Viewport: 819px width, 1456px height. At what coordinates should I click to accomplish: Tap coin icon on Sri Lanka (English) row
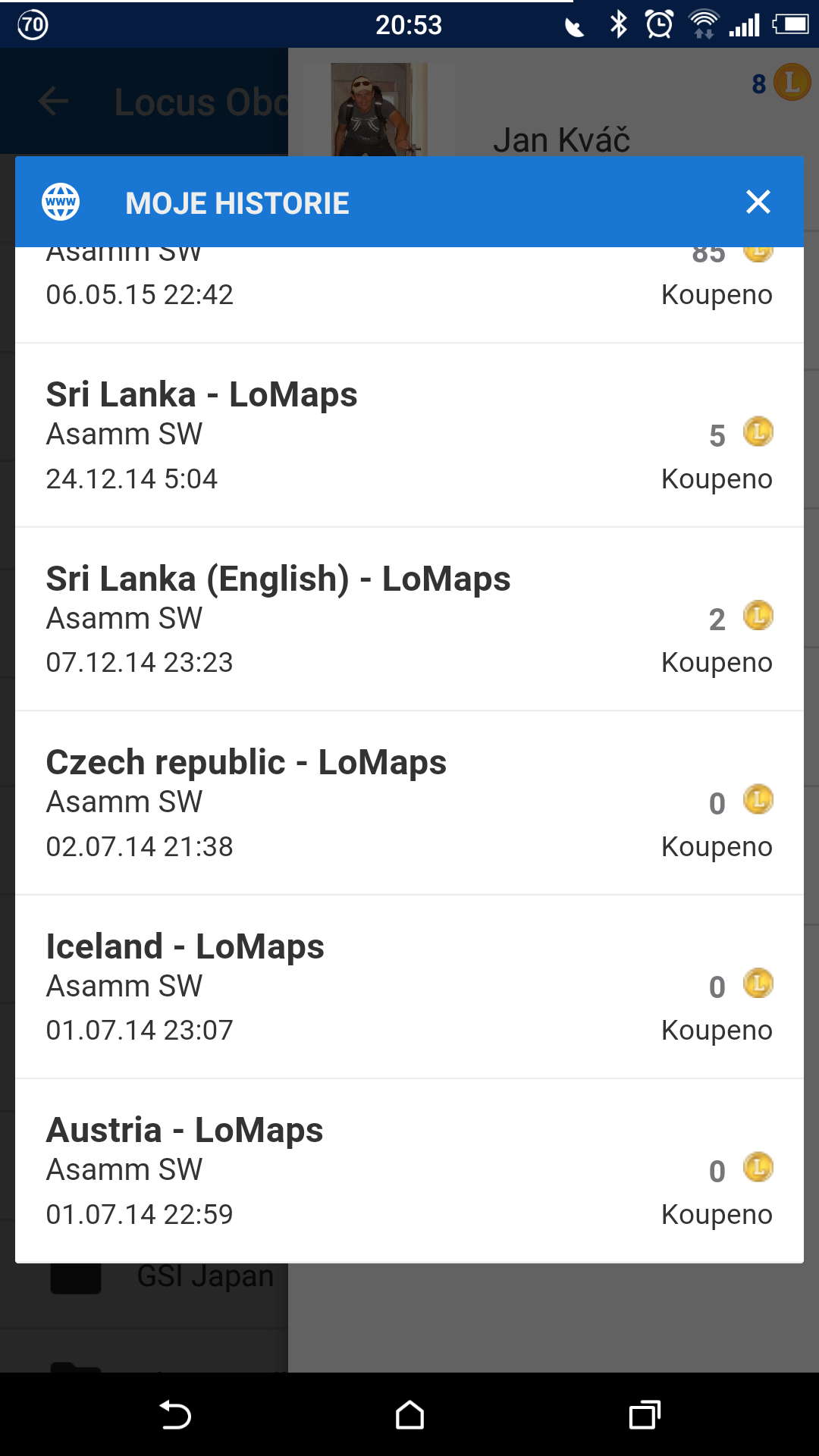[x=758, y=616]
